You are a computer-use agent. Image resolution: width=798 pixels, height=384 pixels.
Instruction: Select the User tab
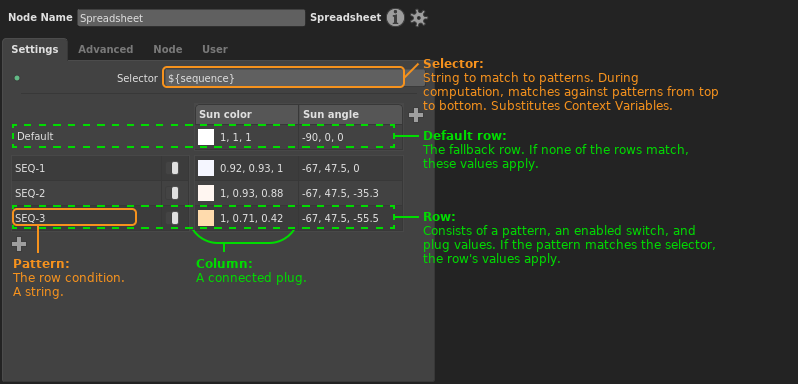click(x=215, y=49)
